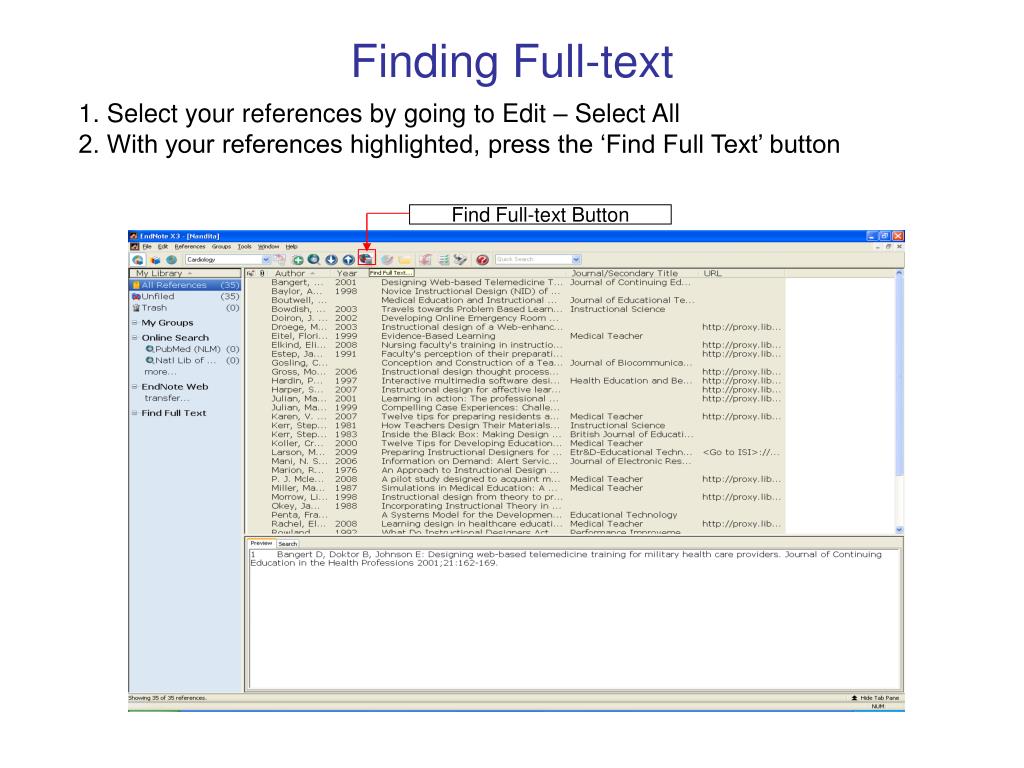Click scrollbar down arrow of reference list

(x=899, y=530)
